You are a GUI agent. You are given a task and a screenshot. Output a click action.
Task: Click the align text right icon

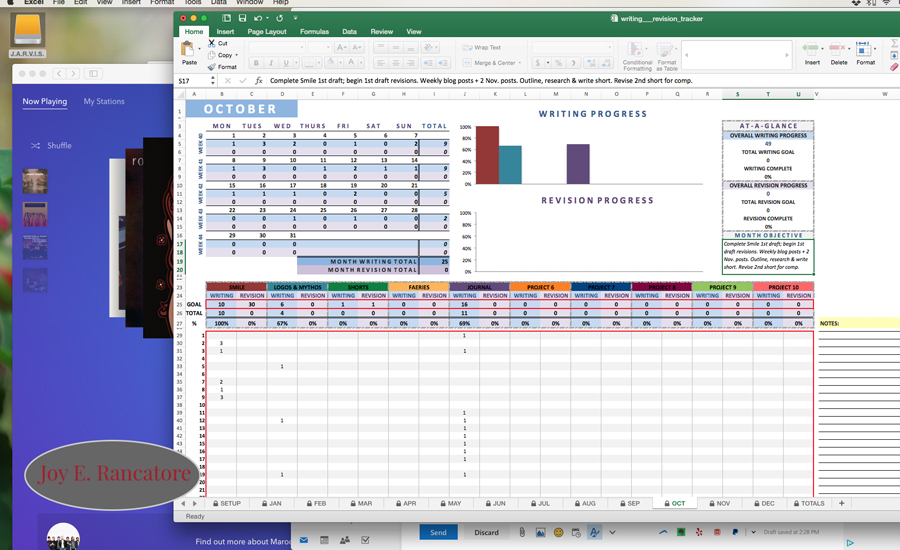(x=410, y=63)
